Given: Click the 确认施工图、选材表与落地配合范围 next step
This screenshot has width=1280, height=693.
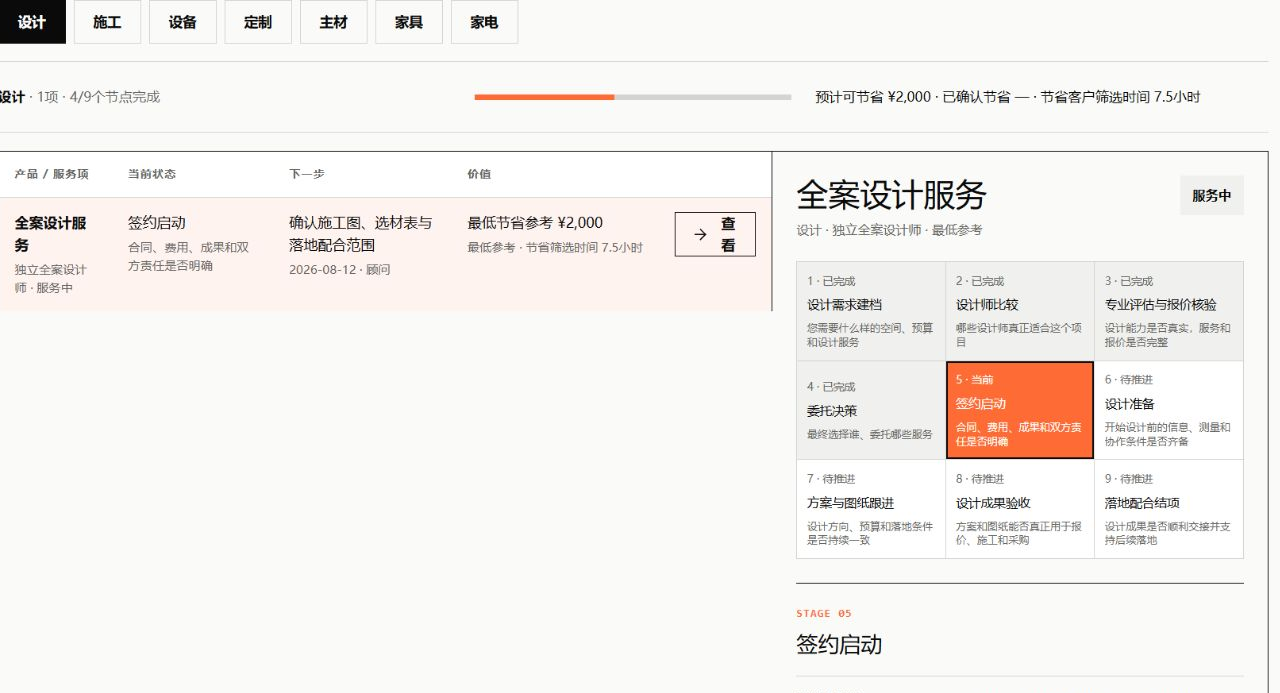Looking at the screenshot, I should [361, 234].
